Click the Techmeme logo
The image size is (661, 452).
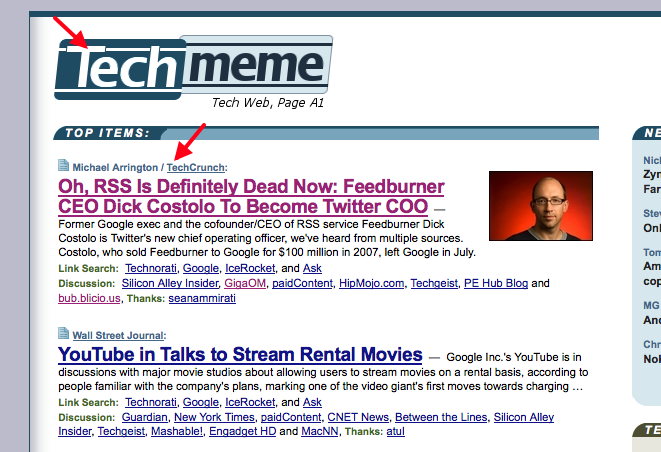click(x=193, y=66)
